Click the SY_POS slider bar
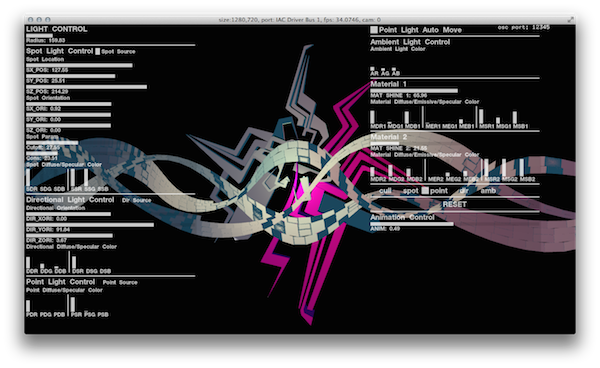 70,76
